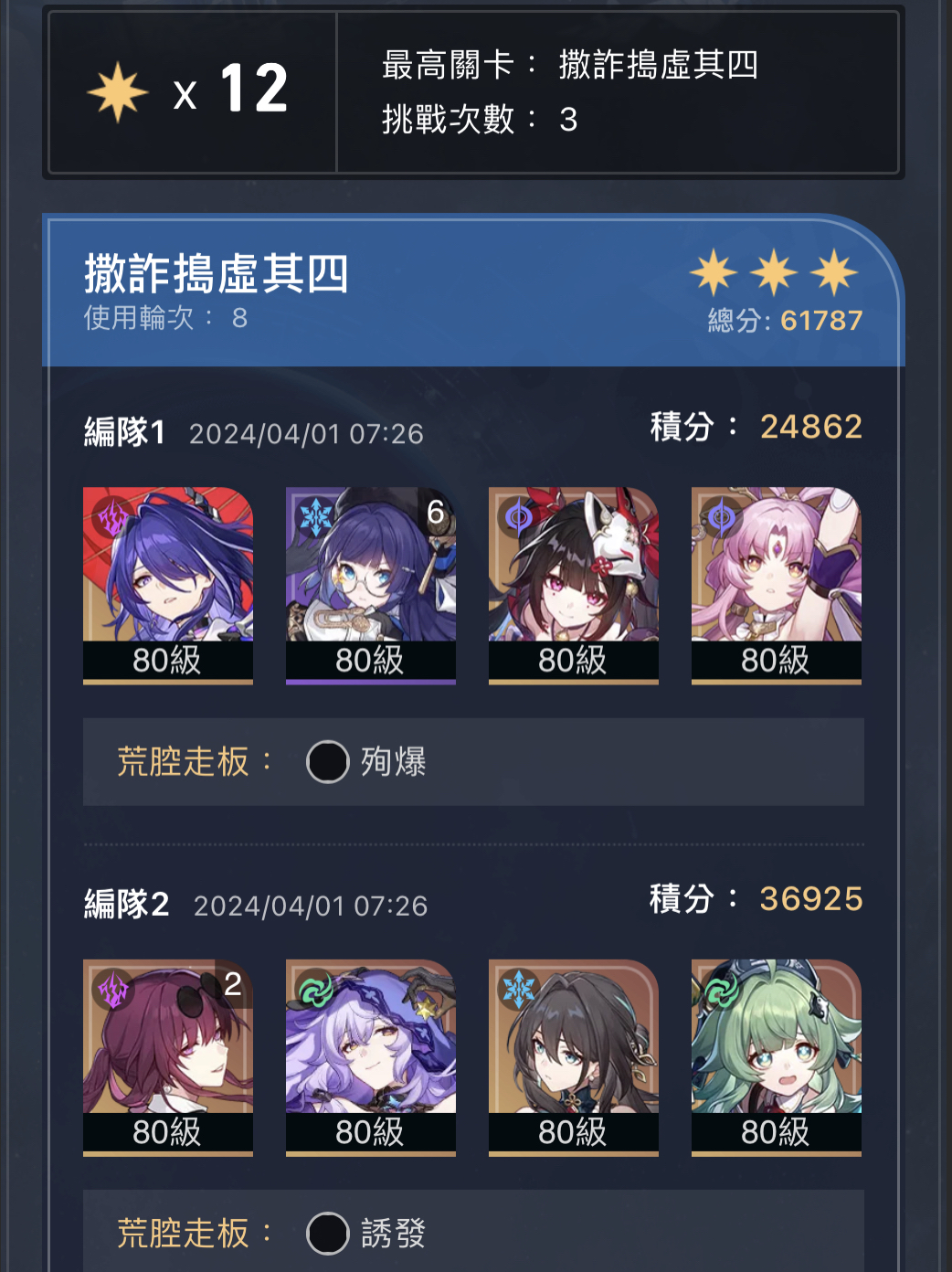Open the Acheron portrait in team 1
The height and width of the screenshot is (1272, 952).
[x=168, y=585]
